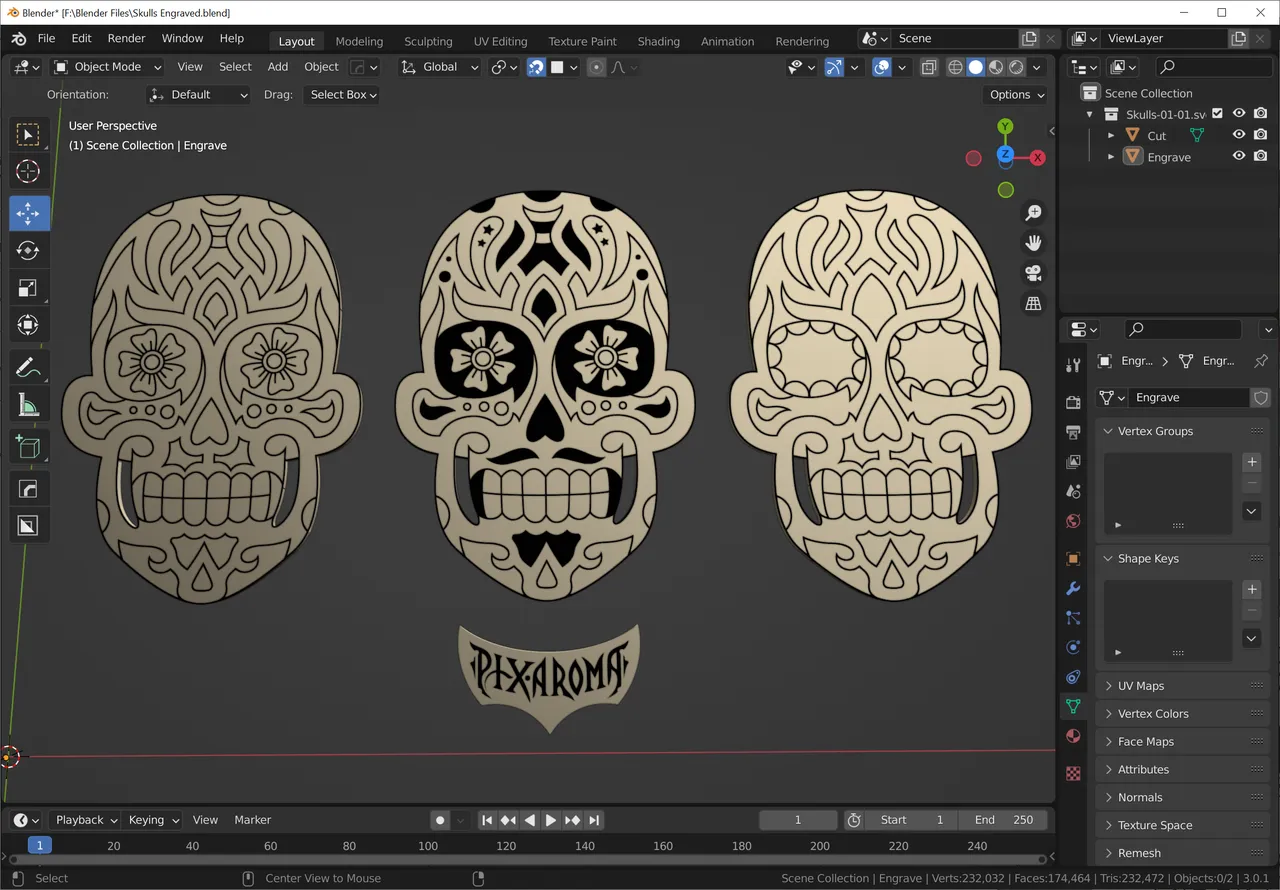Disable Engrave object in renders
The height and width of the screenshot is (890, 1280).
(x=1260, y=156)
